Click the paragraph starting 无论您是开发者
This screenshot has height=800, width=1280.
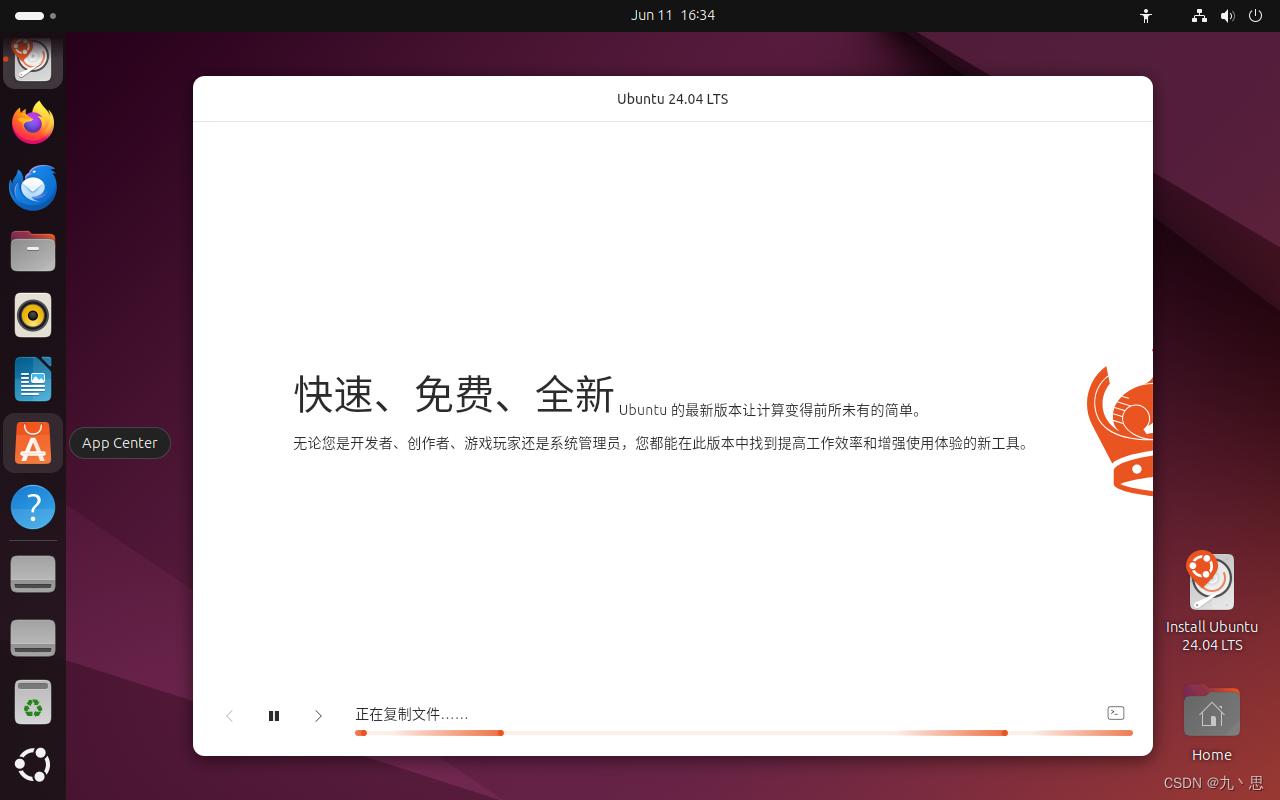pos(661,443)
